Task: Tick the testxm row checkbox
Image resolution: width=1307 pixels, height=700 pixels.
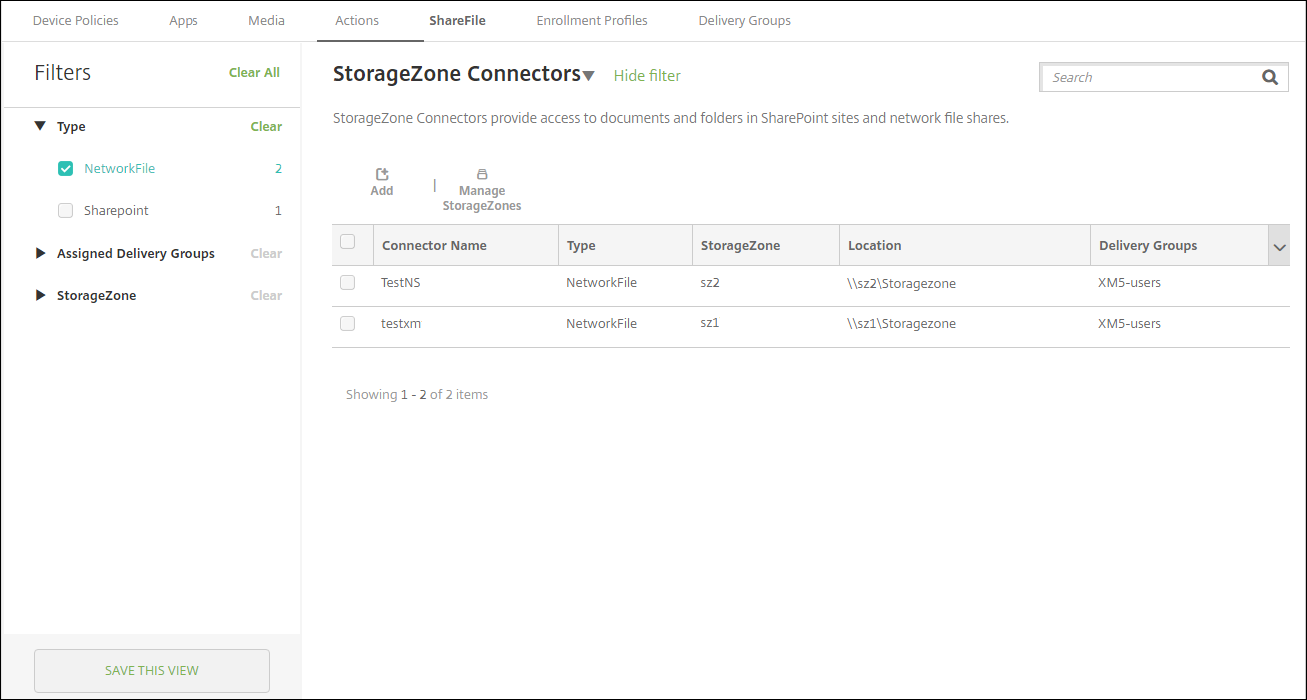Action: (x=348, y=324)
